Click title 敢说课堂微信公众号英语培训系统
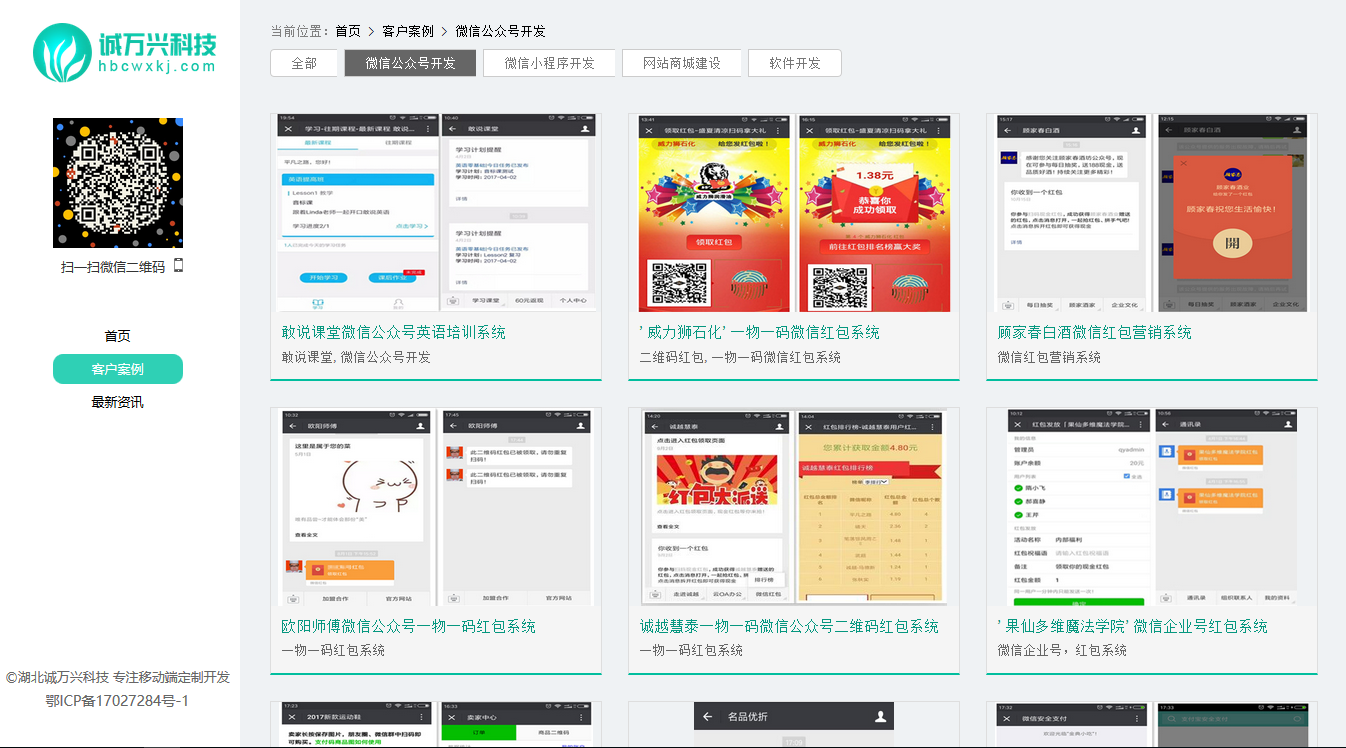Image resolution: width=1346 pixels, height=748 pixels. pyautogui.click(x=394, y=332)
